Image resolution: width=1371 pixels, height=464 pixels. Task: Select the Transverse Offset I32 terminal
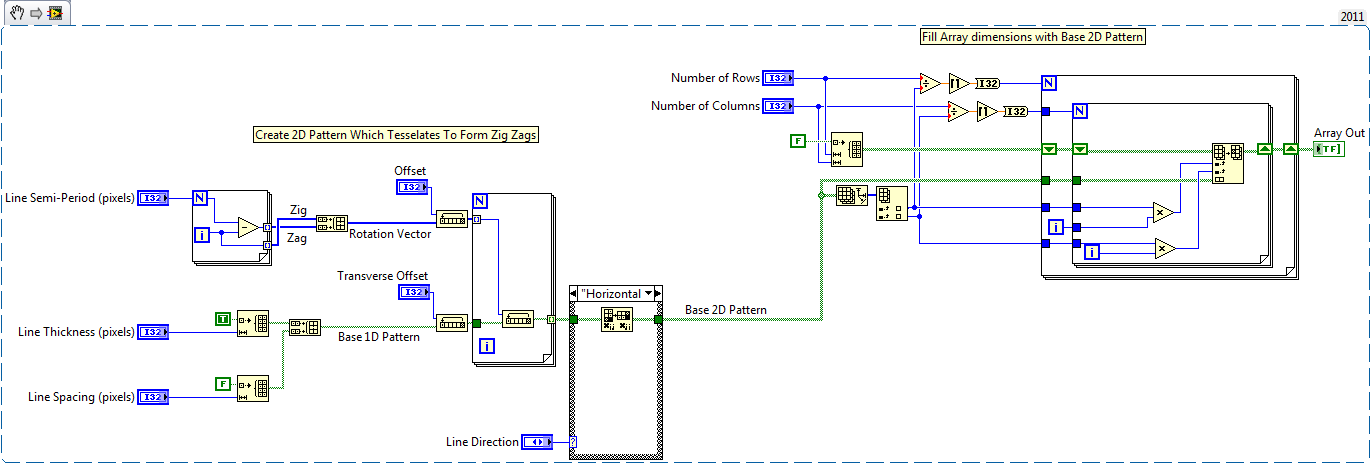point(412,292)
